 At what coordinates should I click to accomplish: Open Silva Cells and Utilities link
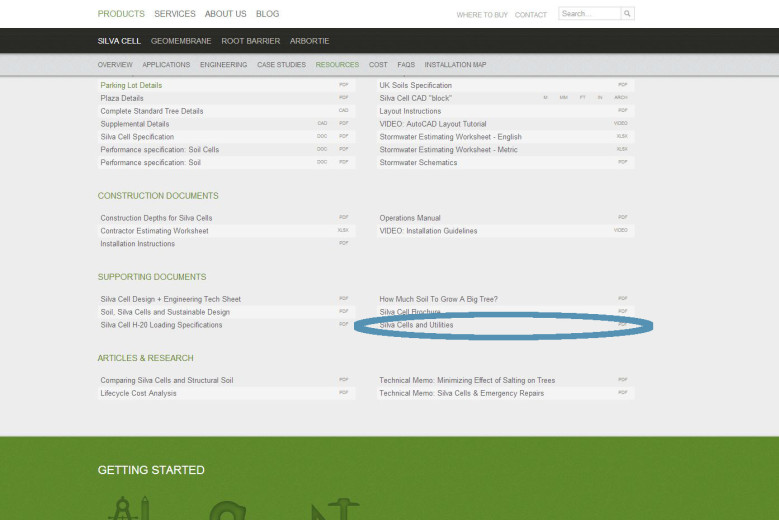[x=416, y=325]
